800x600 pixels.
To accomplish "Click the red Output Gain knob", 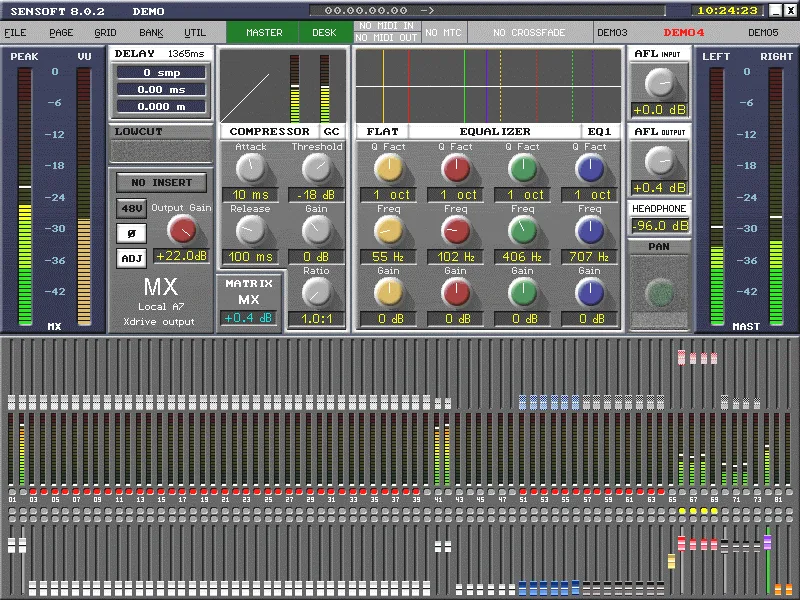I will coord(182,229).
